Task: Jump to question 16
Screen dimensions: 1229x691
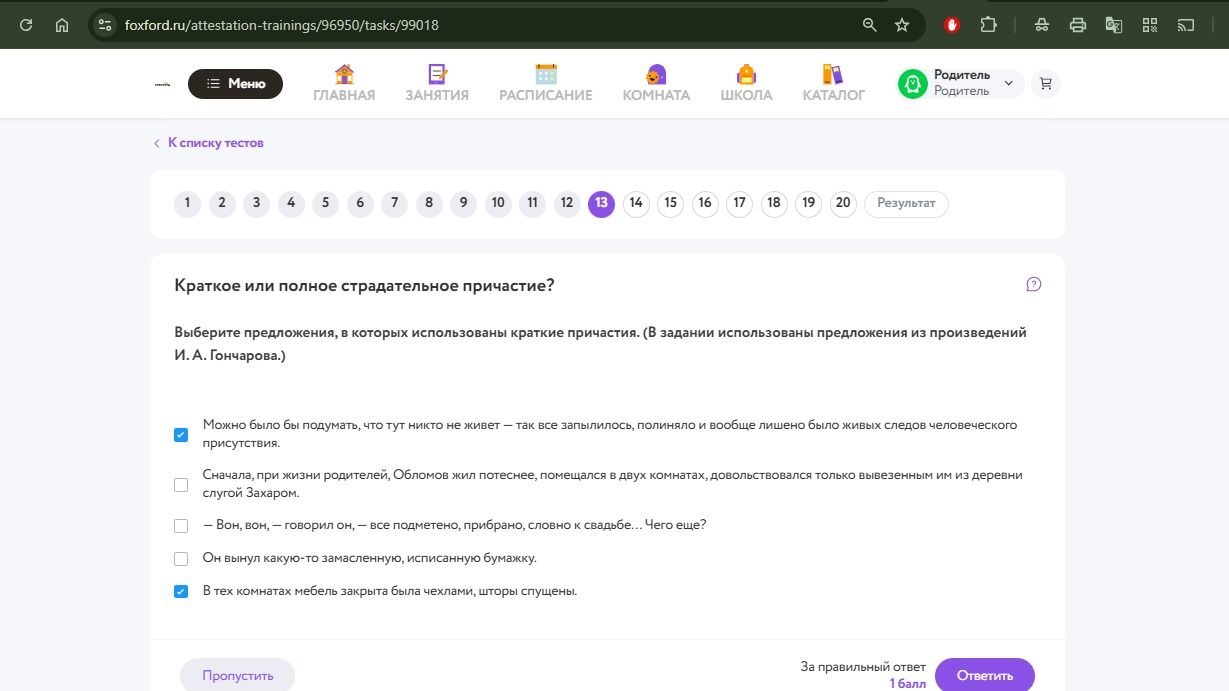Action: click(x=705, y=204)
